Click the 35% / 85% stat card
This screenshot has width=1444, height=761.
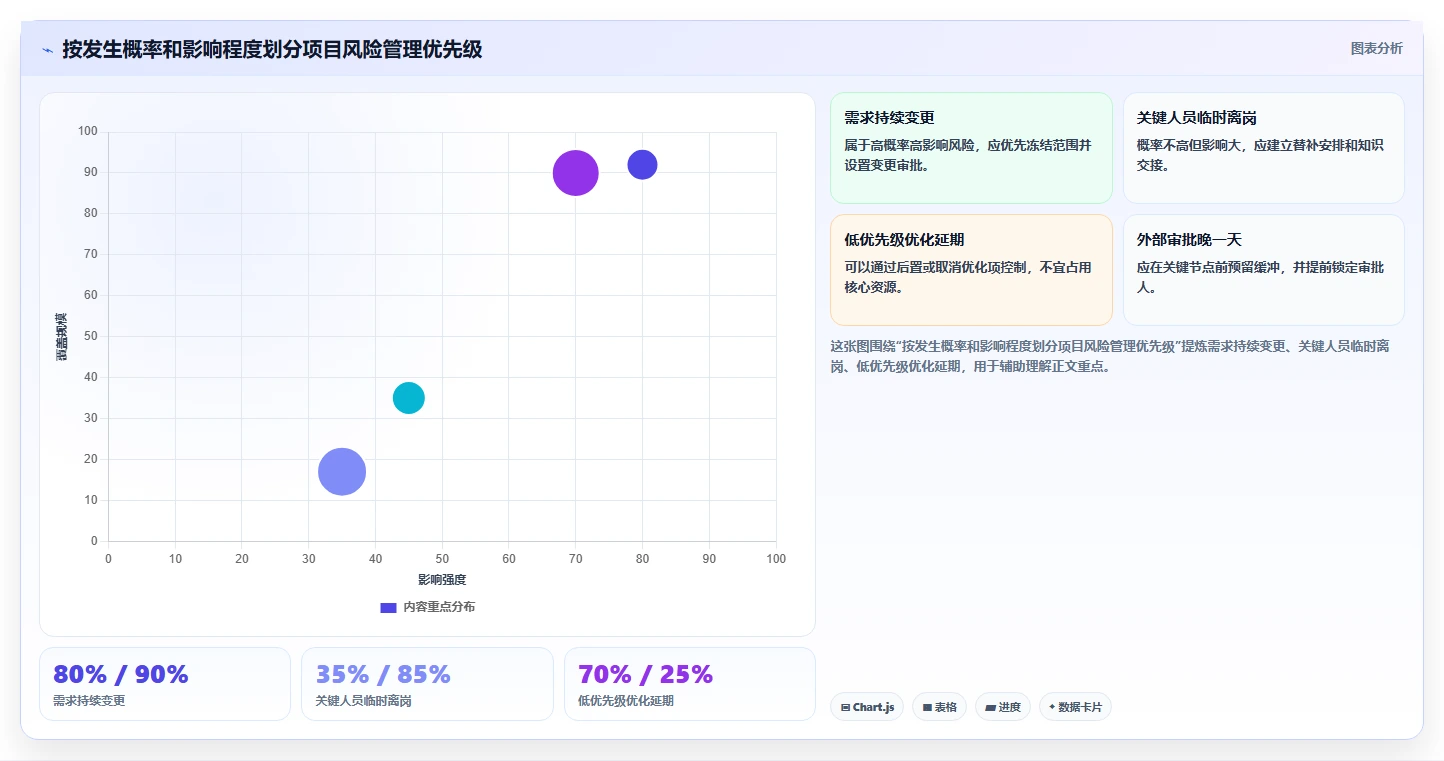point(427,684)
